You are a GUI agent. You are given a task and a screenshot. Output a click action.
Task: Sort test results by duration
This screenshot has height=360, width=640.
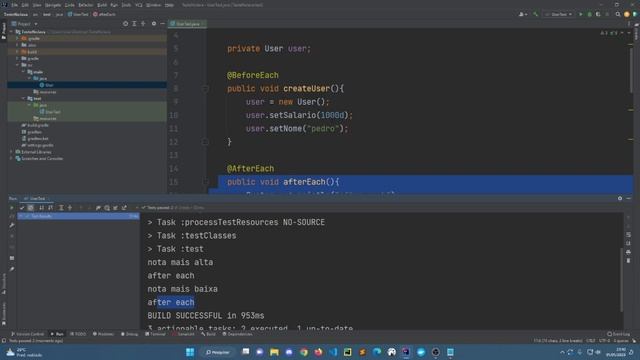[x=50, y=208]
